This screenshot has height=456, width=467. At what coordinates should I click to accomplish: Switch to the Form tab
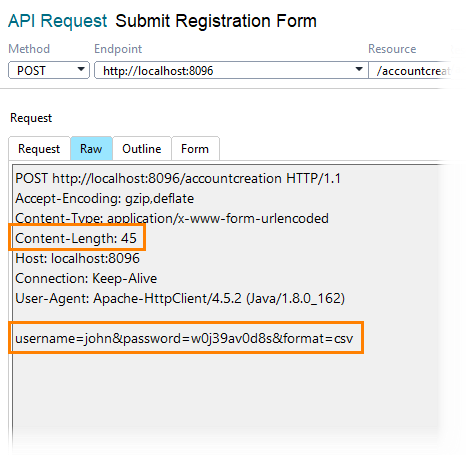195,149
